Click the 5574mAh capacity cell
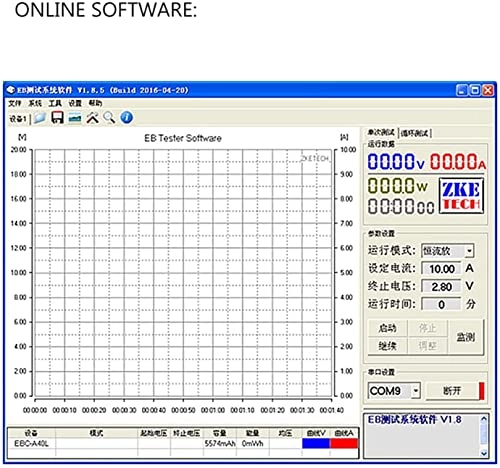 pos(220,444)
